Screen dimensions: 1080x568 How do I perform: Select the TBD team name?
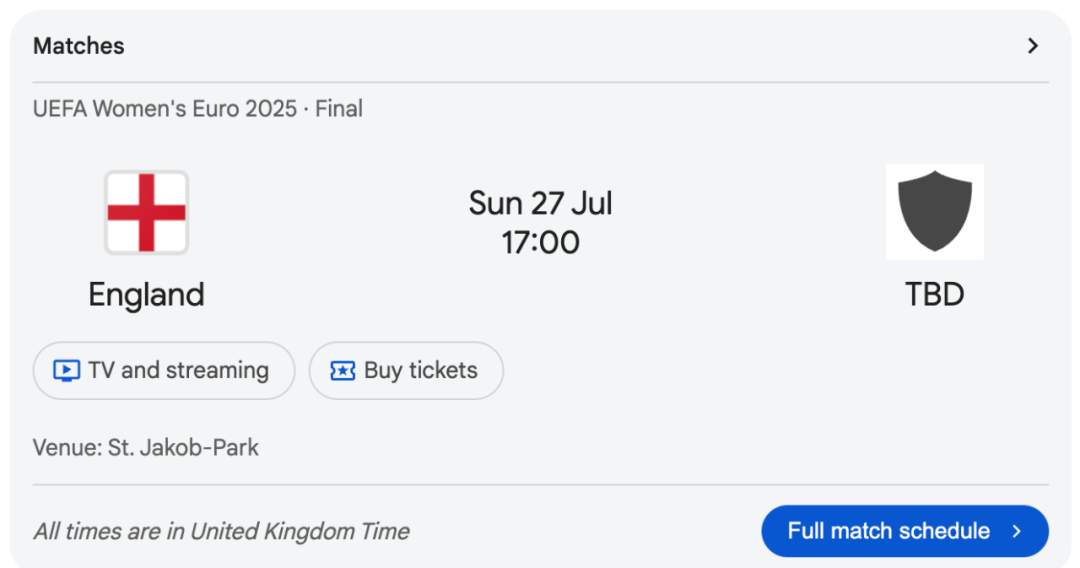click(x=935, y=295)
